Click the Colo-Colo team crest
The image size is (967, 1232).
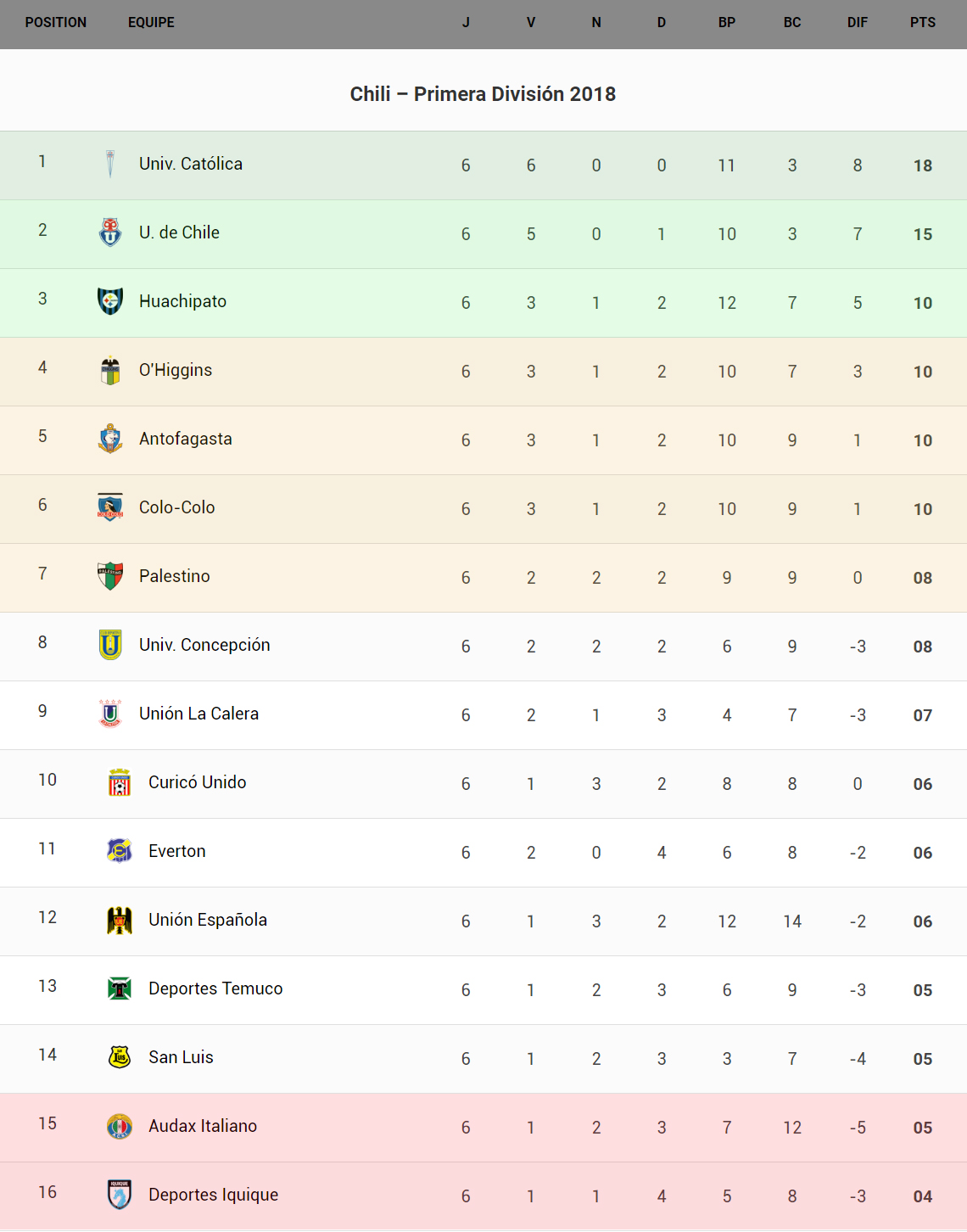pyautogui.click(x=110, y=507)
